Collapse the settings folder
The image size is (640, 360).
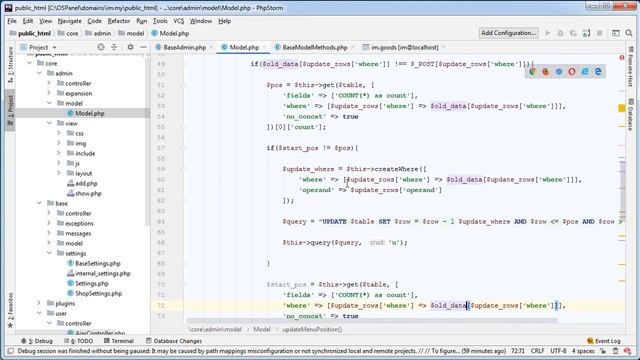(x=49, y=253)
